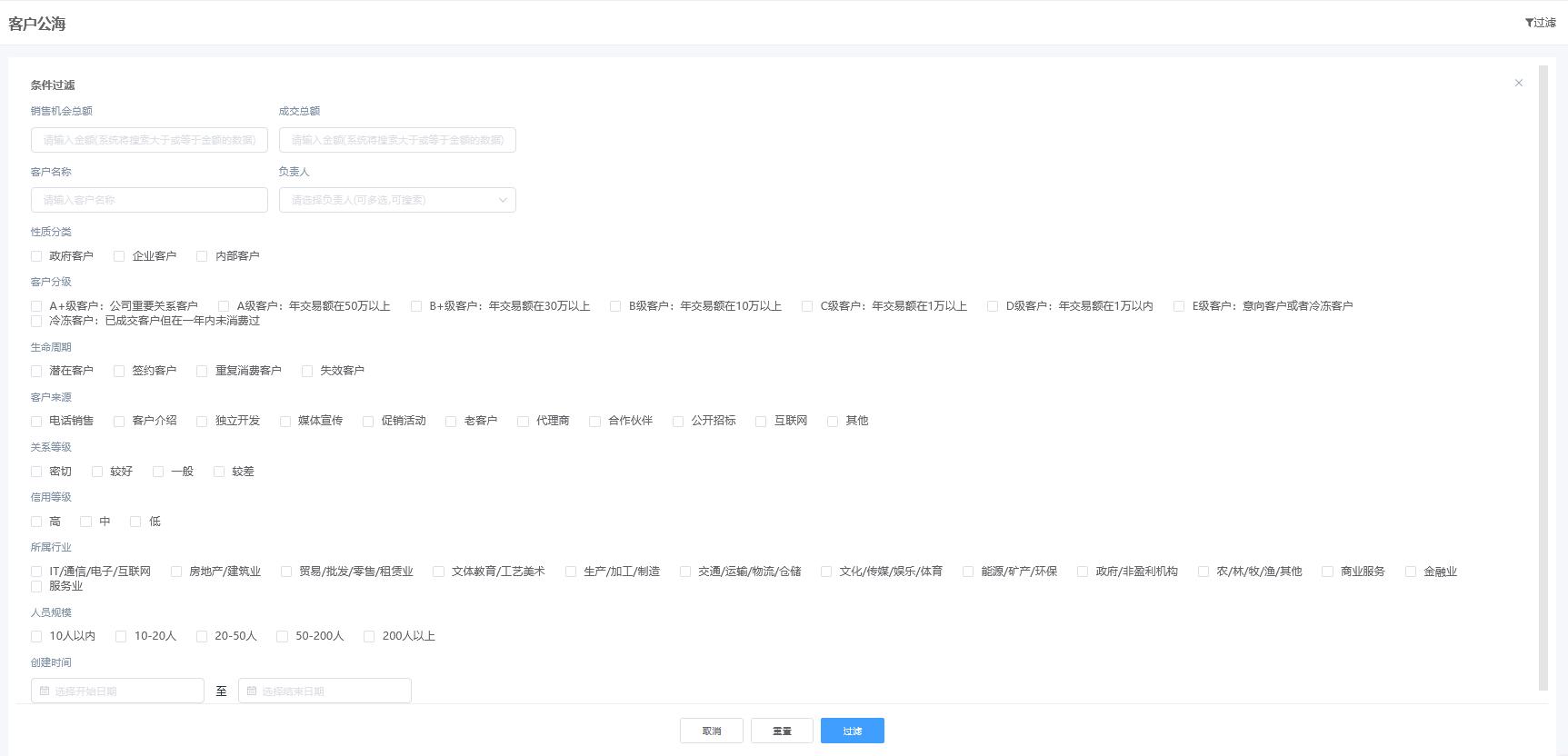Image resolution: width=1568 pixels, height=756 pixels.
Task: Tick the A+级客户 checkbox
Action: [36, 306]
